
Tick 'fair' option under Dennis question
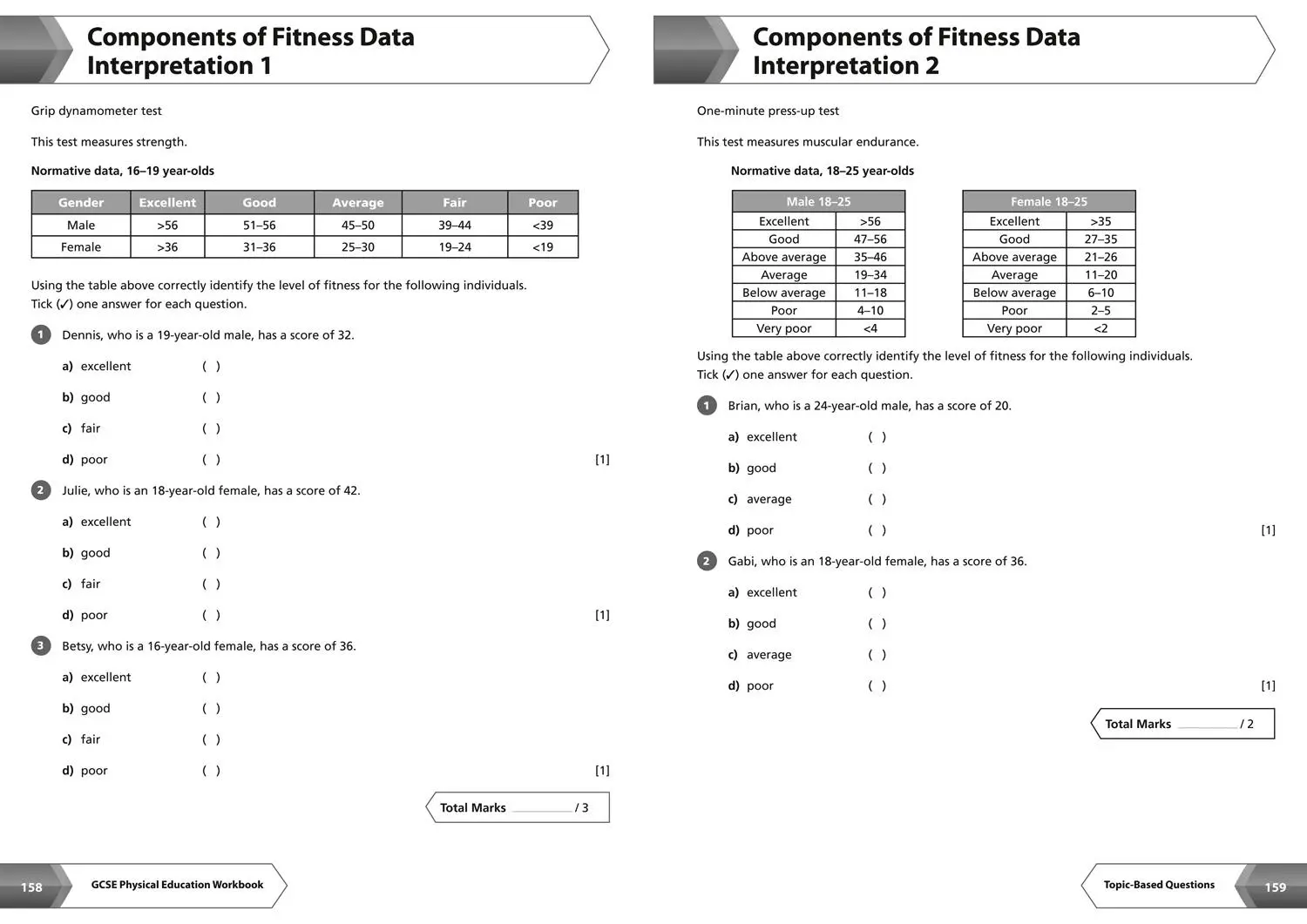click(211, 428)
